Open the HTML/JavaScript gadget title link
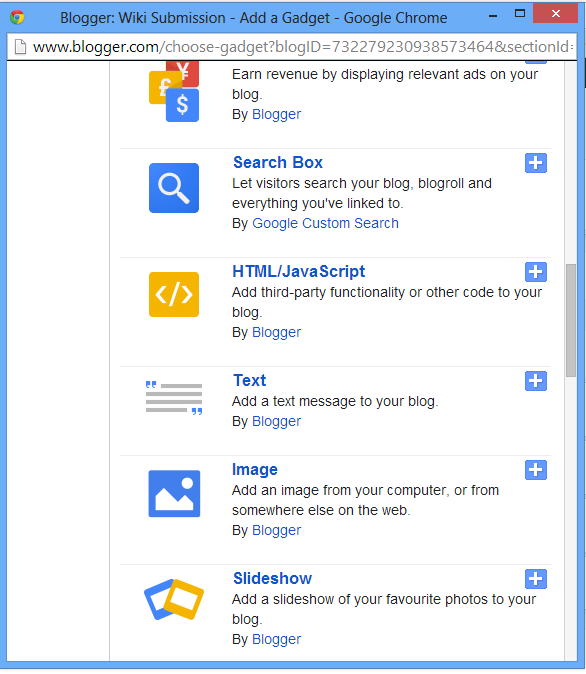The height and width of the screenshot is (674, 586). [298, 272]
